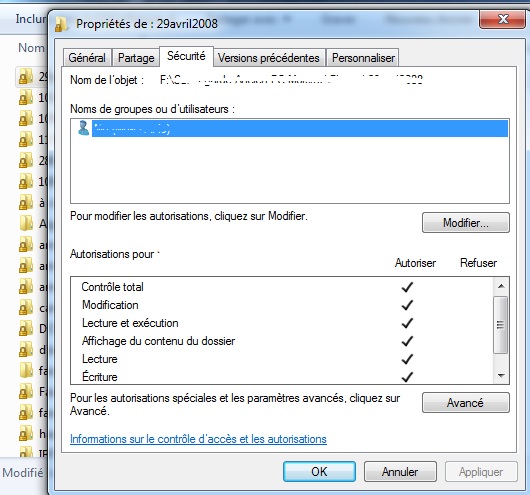This screenshot has height=495, width=530.
Task: Select the locked folder icon beside 'à' in Explorer
Action: click(x=26, y=202)
